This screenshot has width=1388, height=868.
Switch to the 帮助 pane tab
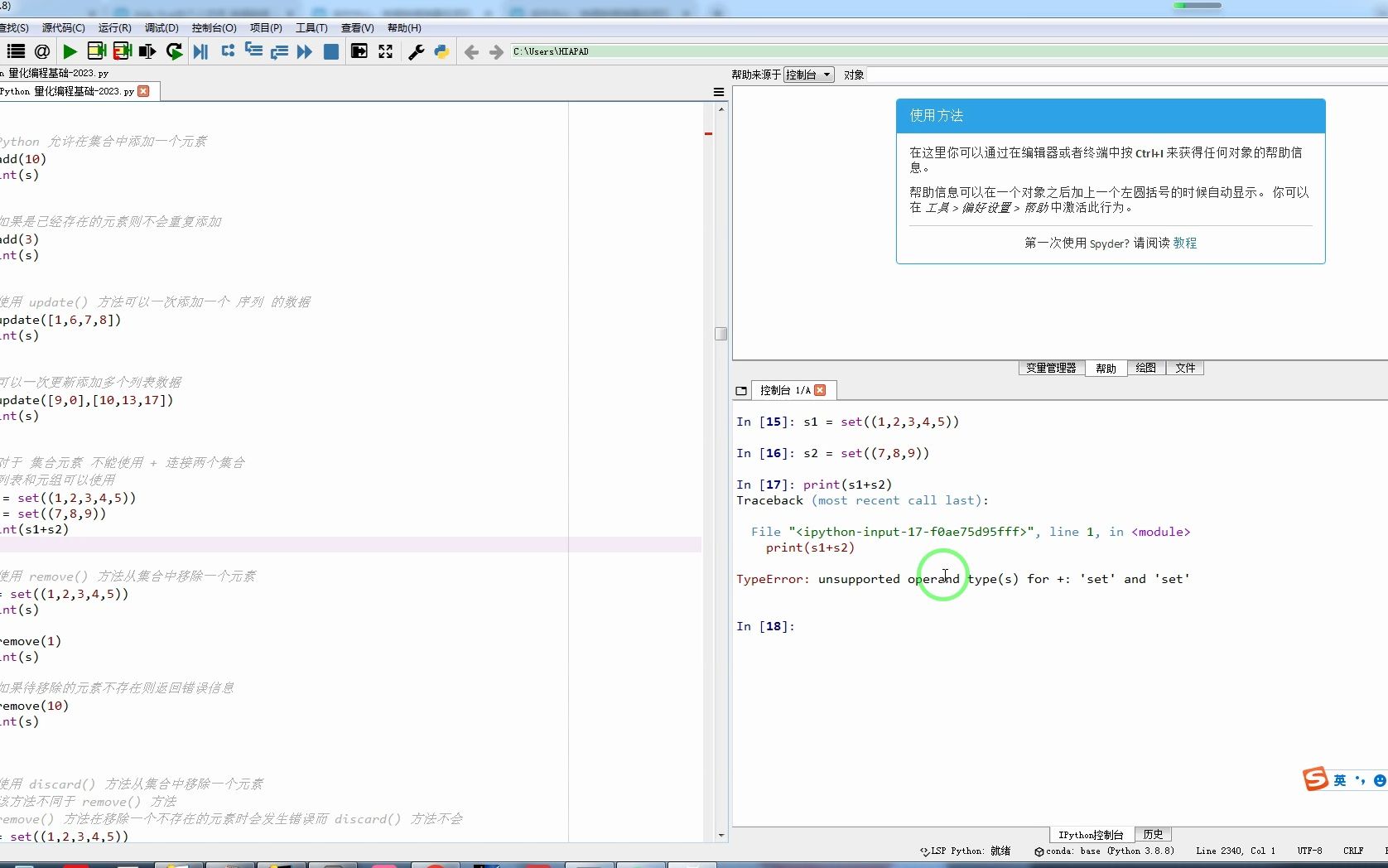1106,369
